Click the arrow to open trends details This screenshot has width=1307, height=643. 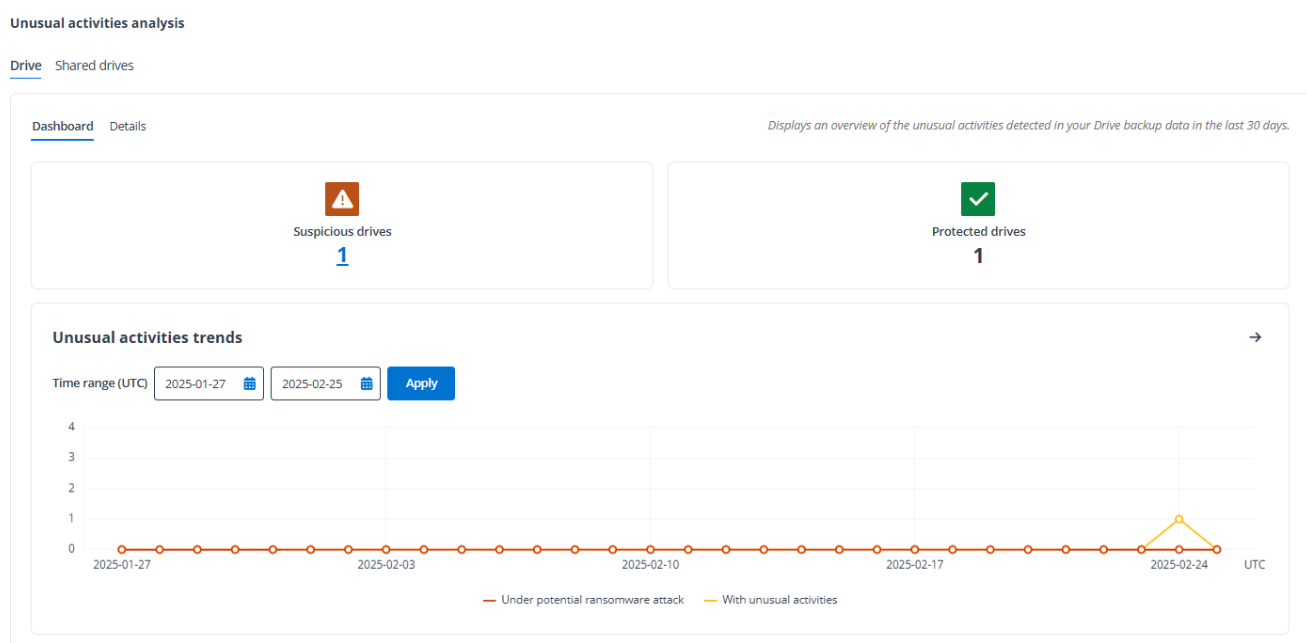pos(1256,337)
